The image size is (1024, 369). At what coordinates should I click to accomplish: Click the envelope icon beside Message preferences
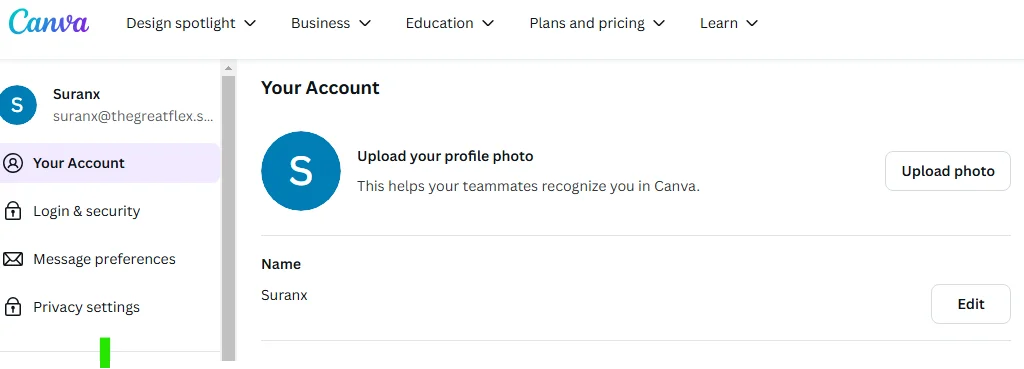point(12,259)
